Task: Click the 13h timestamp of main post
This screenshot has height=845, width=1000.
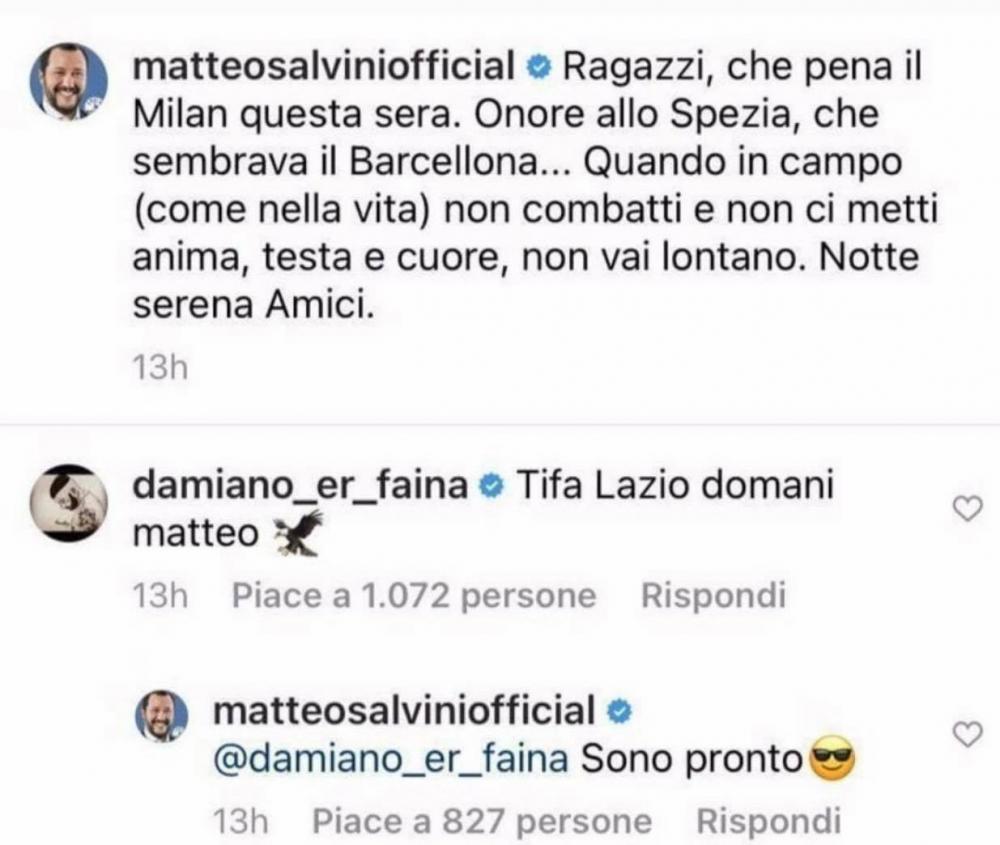Action: pos(160,367)
